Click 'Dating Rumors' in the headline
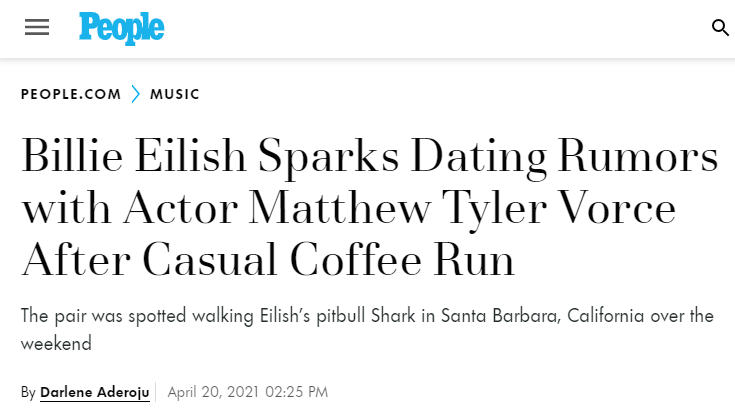 [x=564, y=157]
